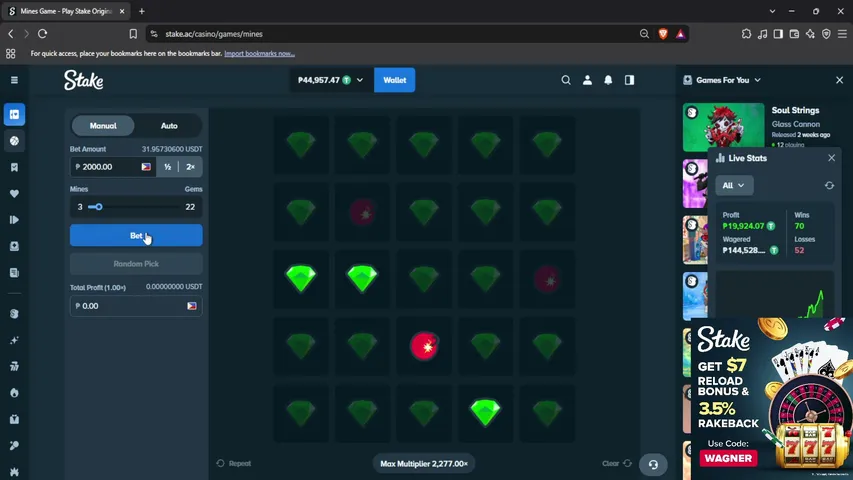Screen dimensions: 853x480
Task: Open browser extensions puzzle icon
Action: click(x=746, y=34)
